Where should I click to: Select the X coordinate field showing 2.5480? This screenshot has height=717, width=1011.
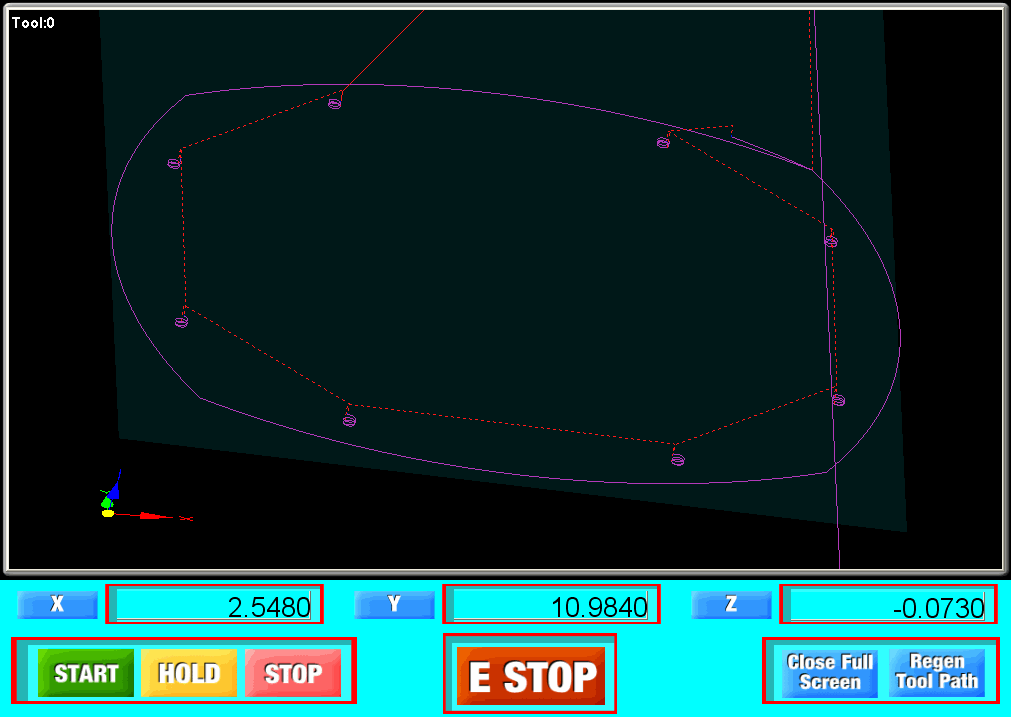215,605
